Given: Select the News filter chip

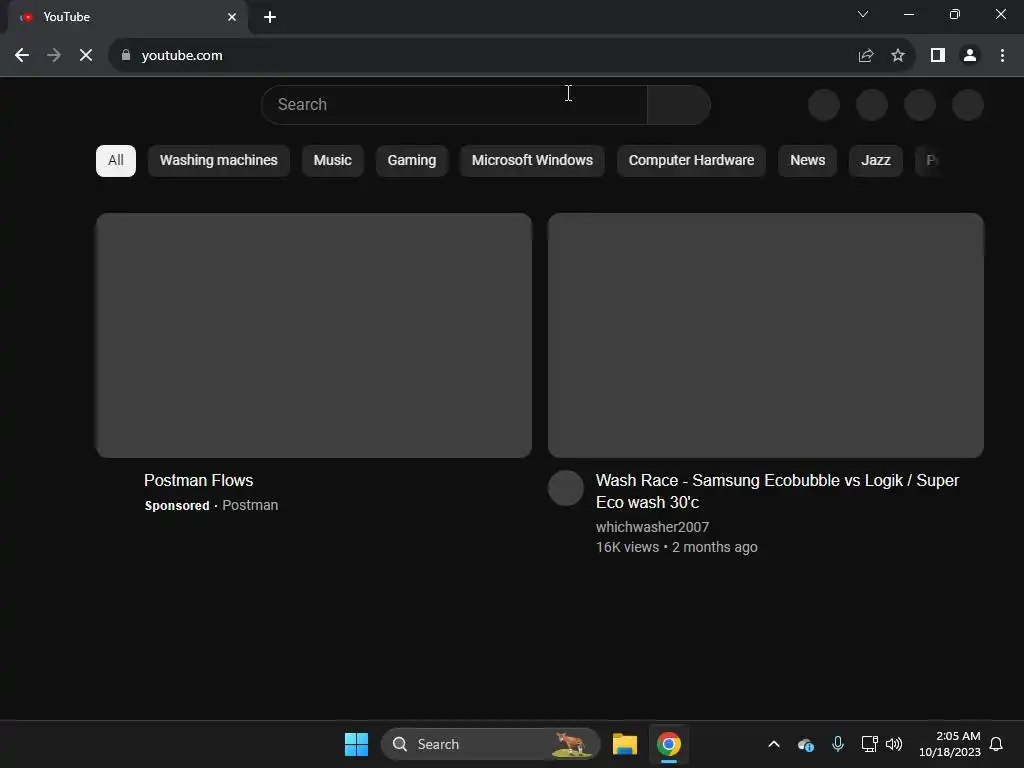Looking at the screenshot, I should [x=807, y=161].
